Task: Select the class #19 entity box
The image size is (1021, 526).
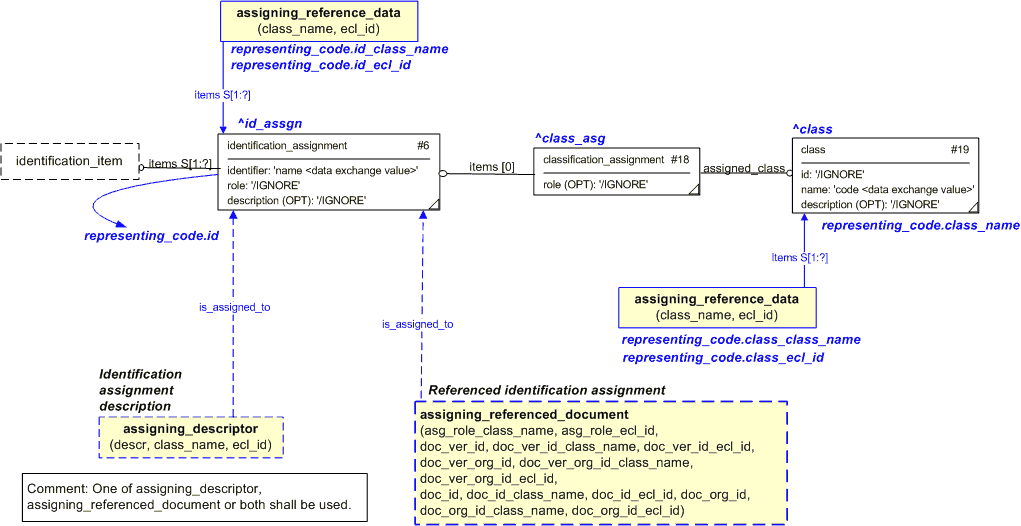Action: click(886, 176)
